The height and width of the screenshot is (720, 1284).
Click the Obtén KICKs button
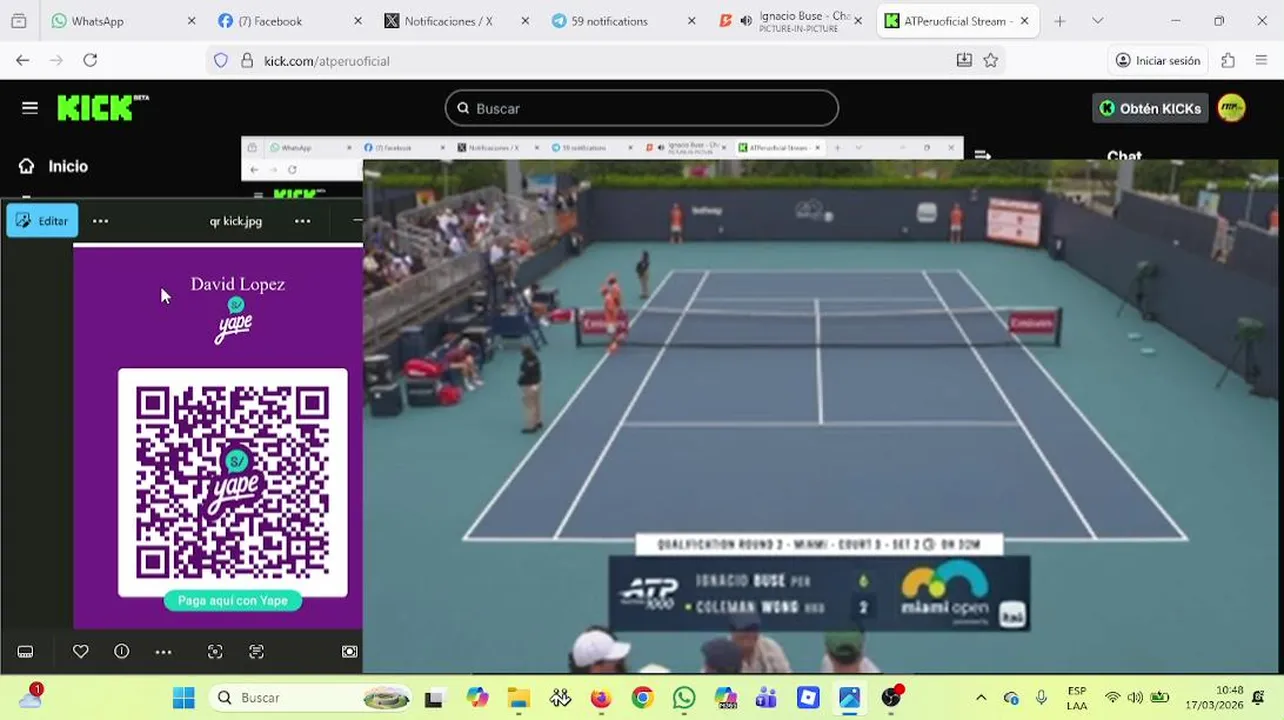(x=1150, y=108)
